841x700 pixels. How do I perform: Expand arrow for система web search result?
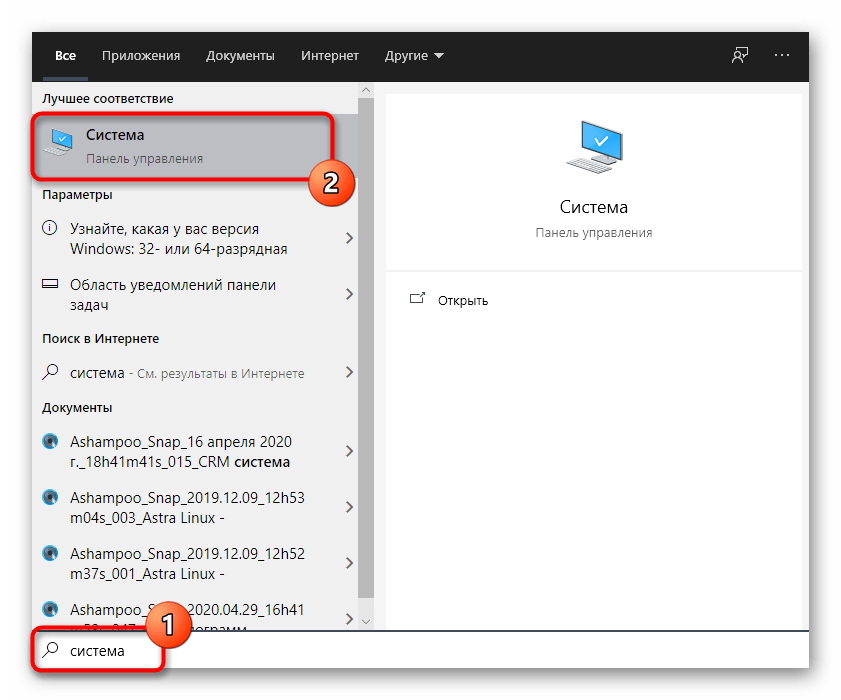(349, 372)
